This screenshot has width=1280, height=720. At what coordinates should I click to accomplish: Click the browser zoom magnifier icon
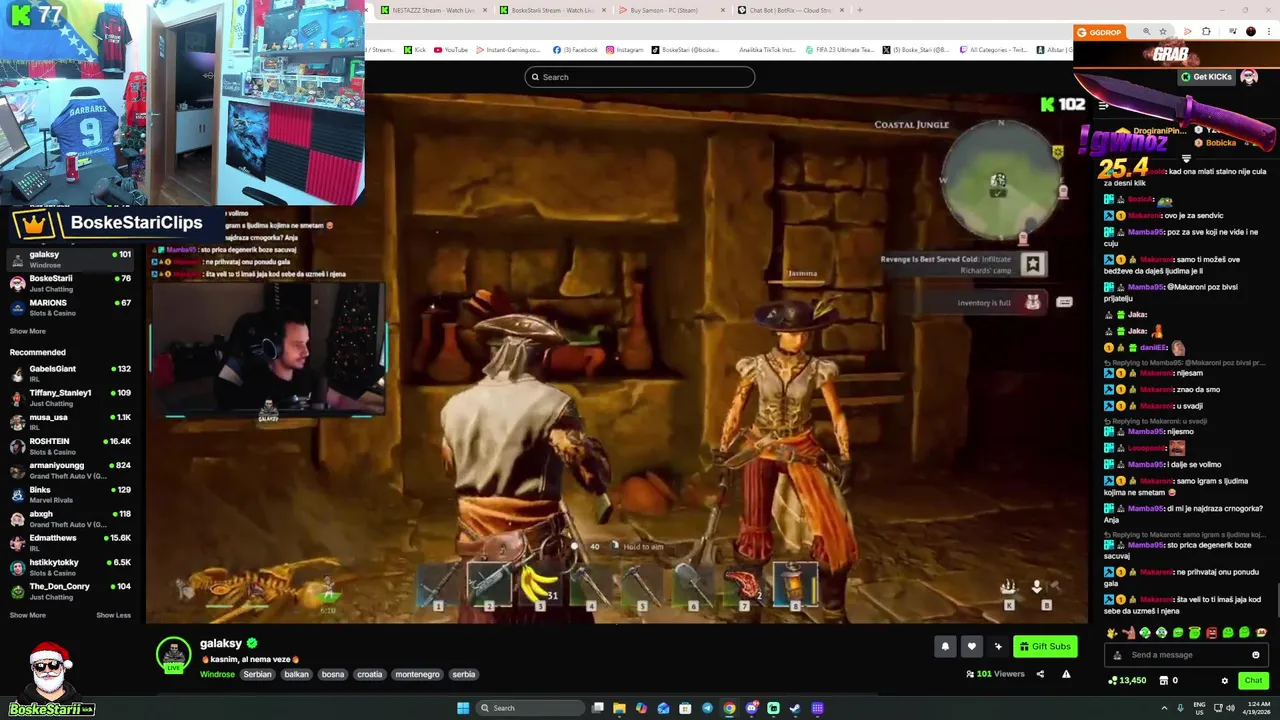pos(1146,32)
